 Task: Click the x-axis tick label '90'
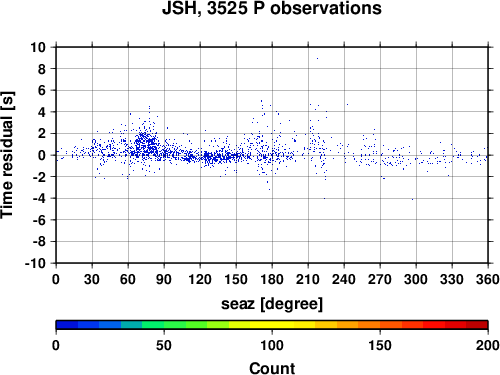coord(164,279)
